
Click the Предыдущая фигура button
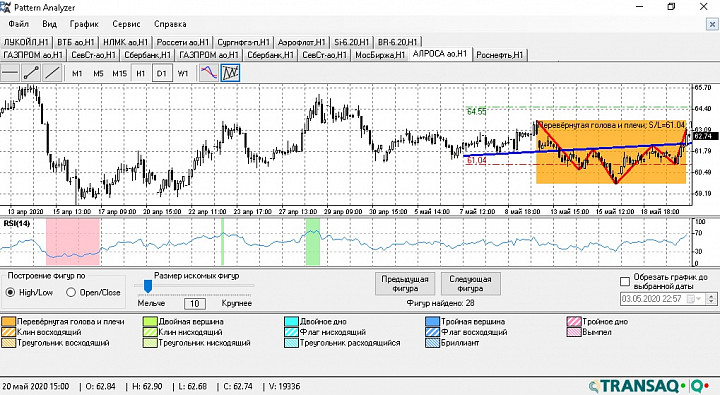[x=405, y=284]
